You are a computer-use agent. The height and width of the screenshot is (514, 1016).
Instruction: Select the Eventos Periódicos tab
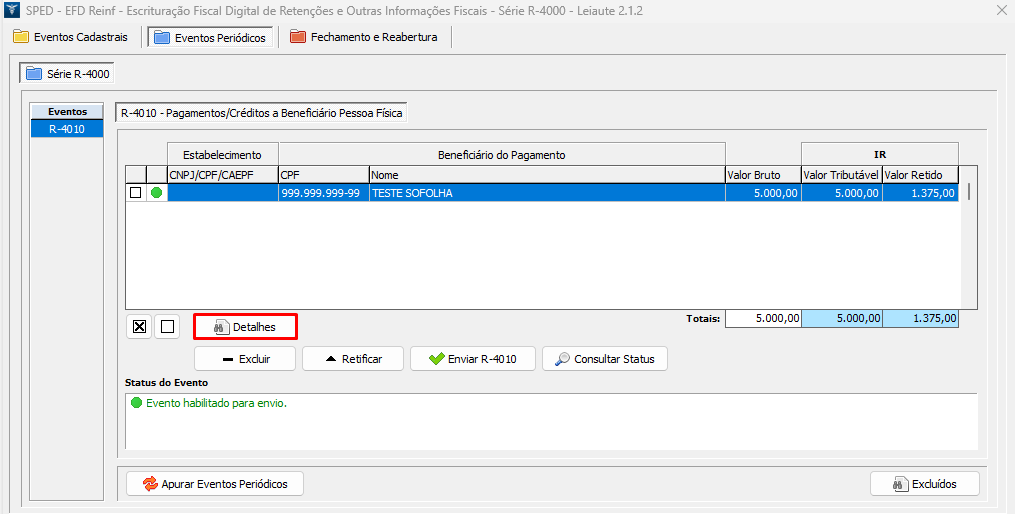pyautogui.click(x=210, y=37)
